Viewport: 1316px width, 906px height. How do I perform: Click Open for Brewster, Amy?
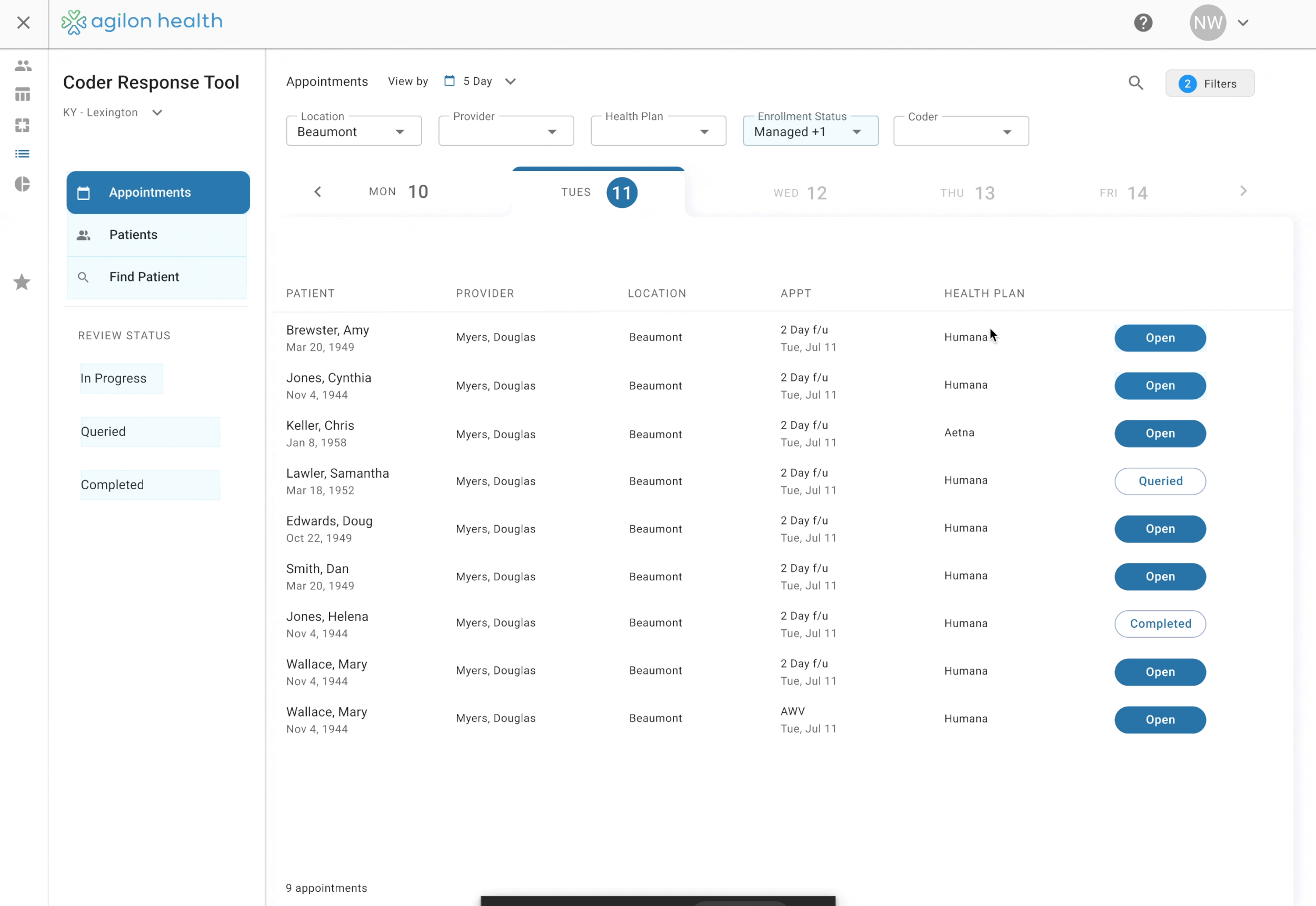pos(1160,338)
